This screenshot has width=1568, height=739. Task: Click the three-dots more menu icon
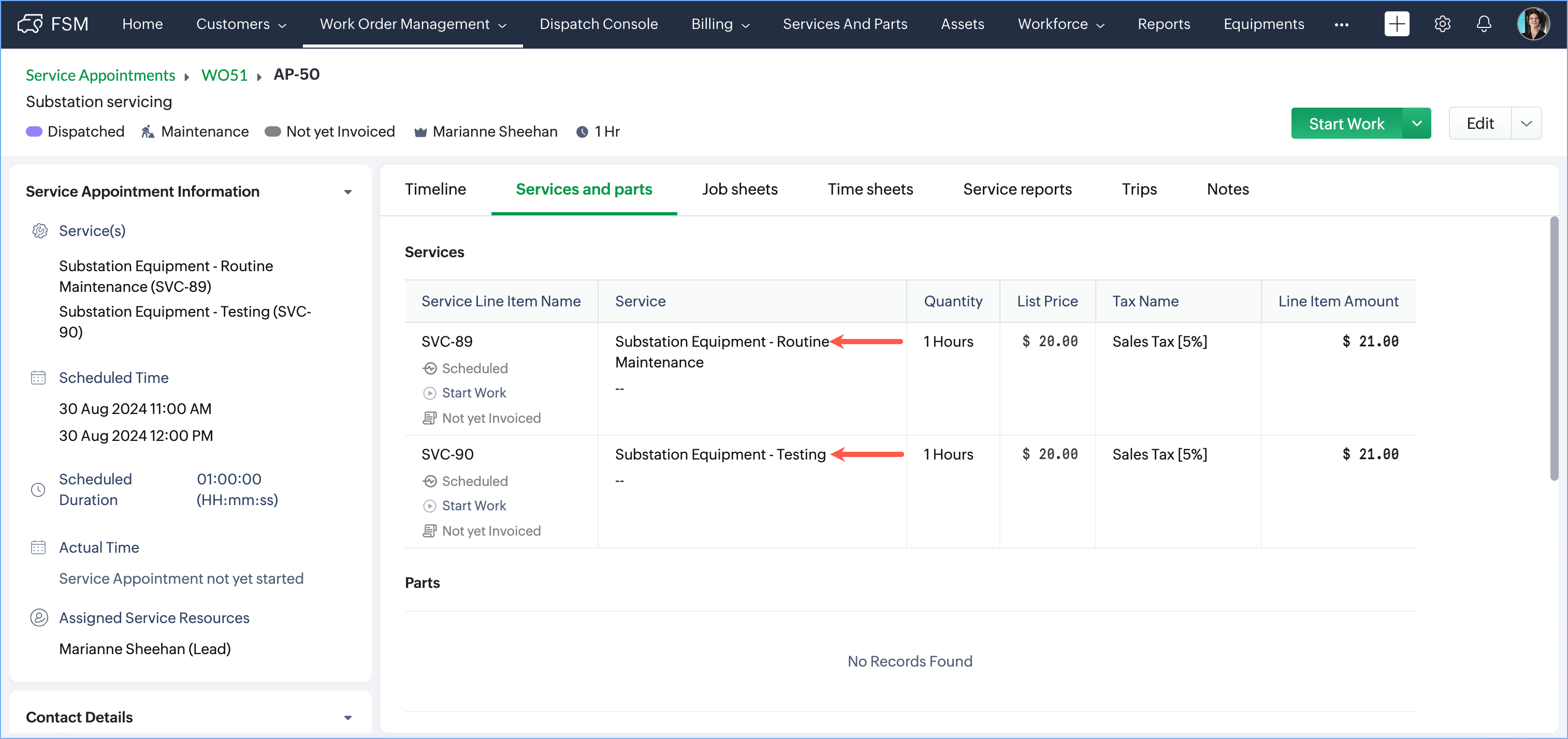click(x=1341, y=24)
